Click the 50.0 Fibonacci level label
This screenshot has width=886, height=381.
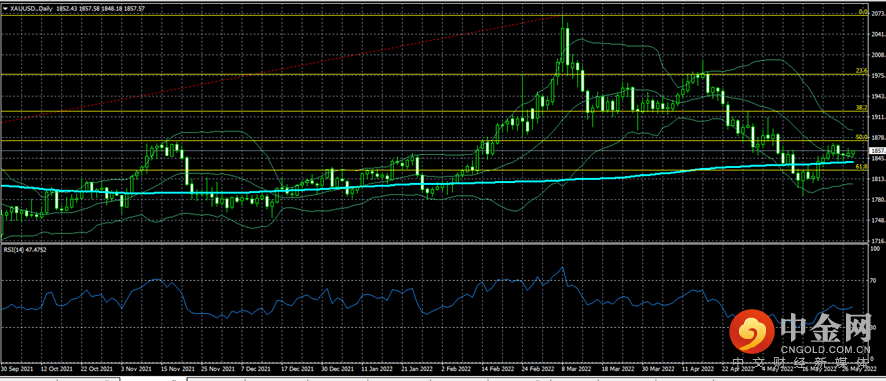(862, 136)
